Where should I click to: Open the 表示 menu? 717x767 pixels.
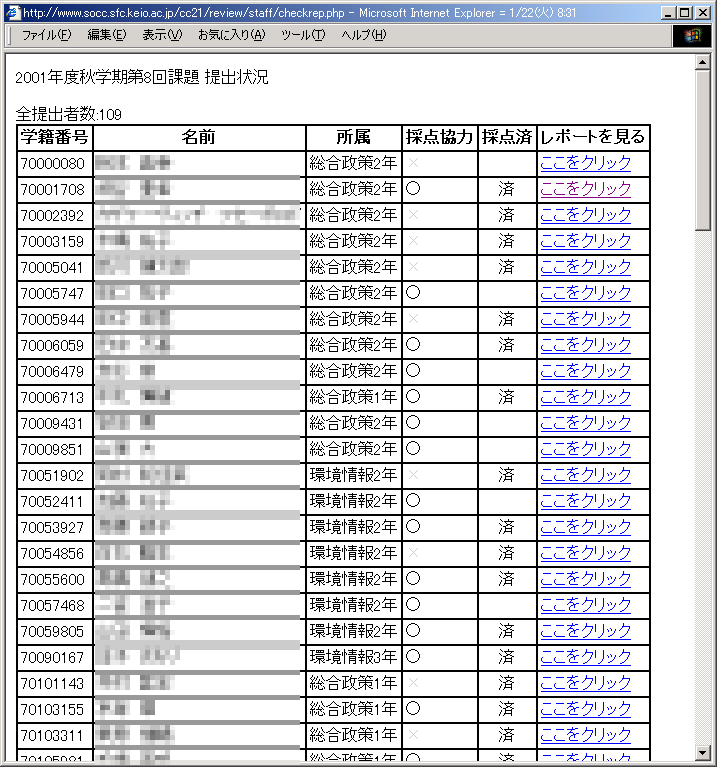click(161, 35)
